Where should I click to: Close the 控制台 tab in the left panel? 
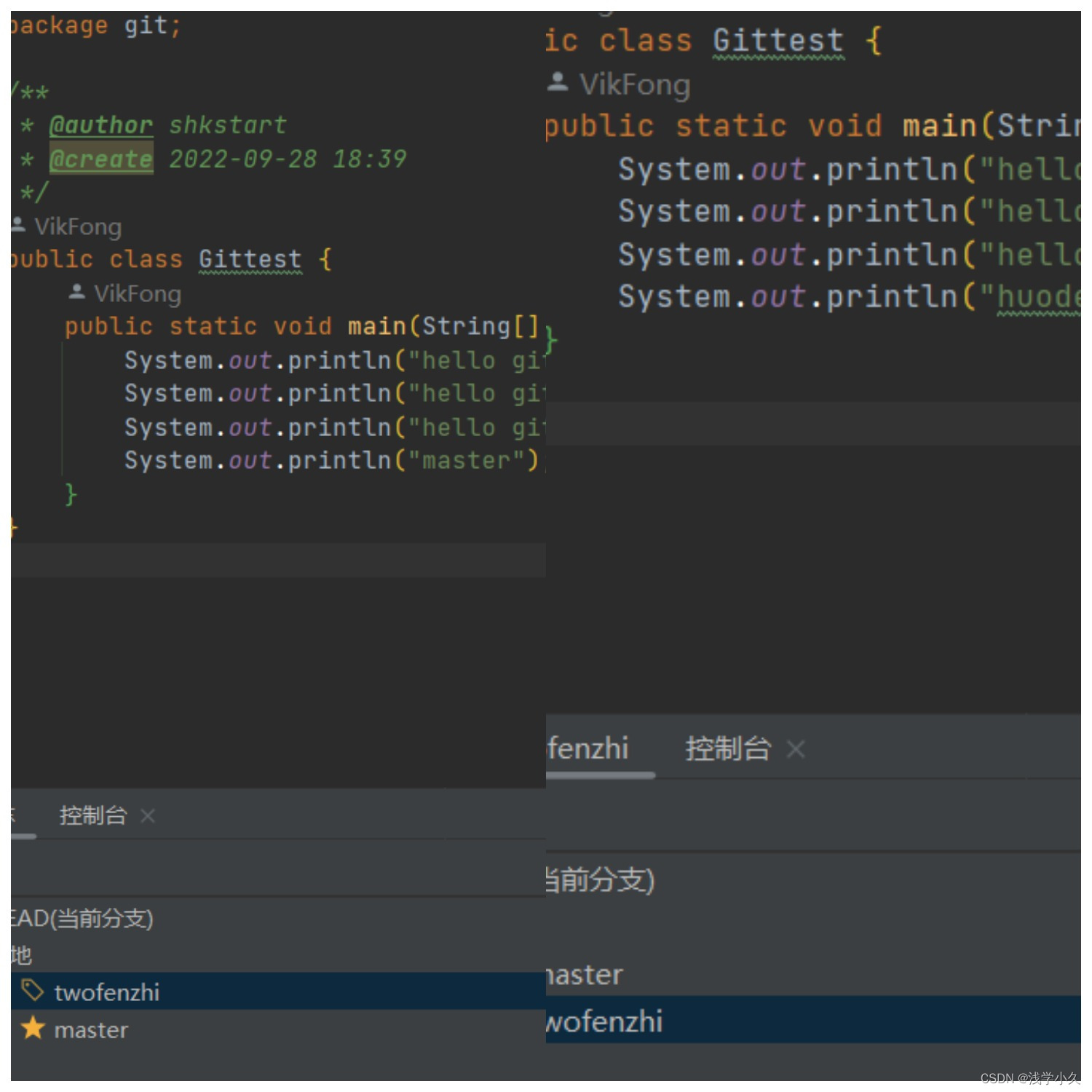coord(148,816)
